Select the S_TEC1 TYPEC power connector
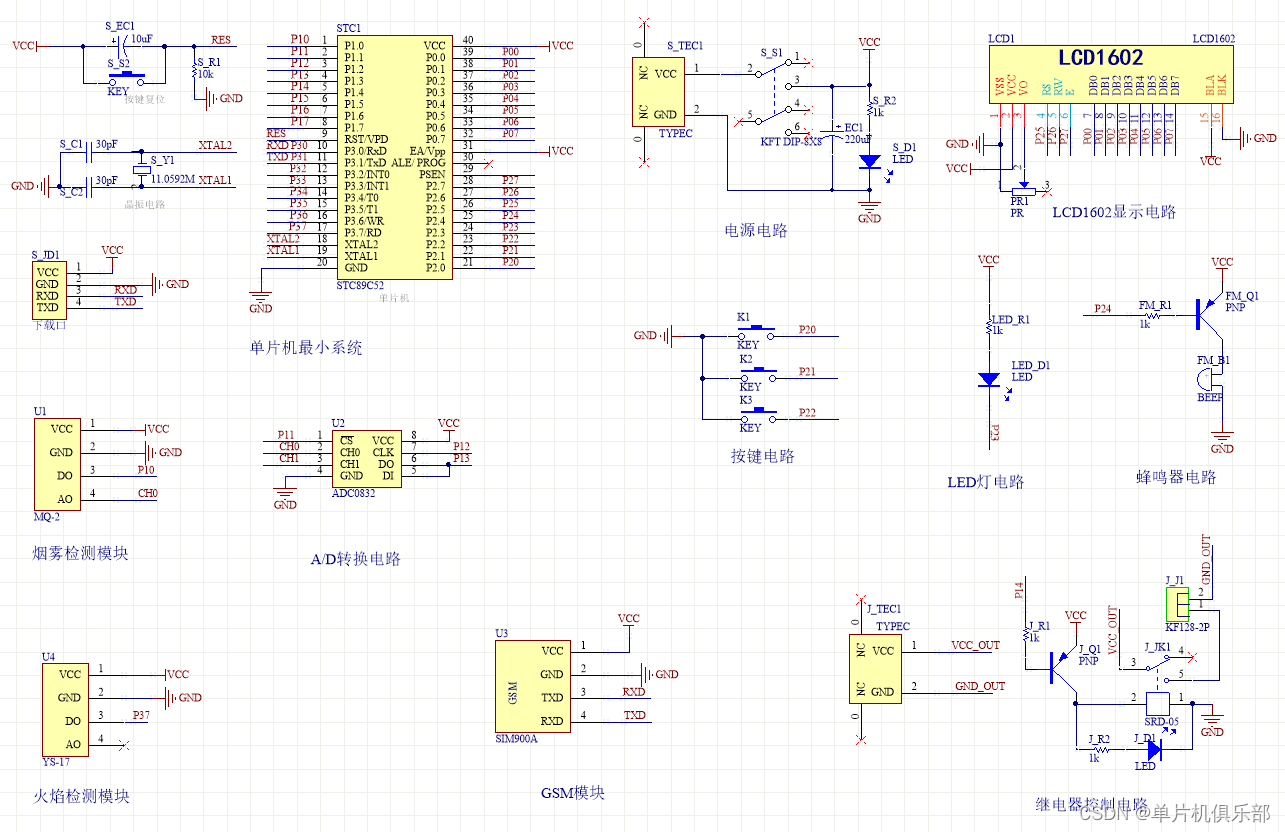 pyautogui.click(x=657, y=92)
